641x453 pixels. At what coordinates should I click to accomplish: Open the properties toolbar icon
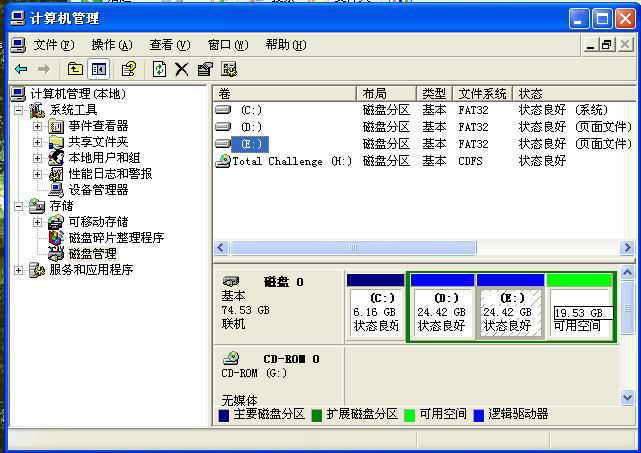(205, 69)
